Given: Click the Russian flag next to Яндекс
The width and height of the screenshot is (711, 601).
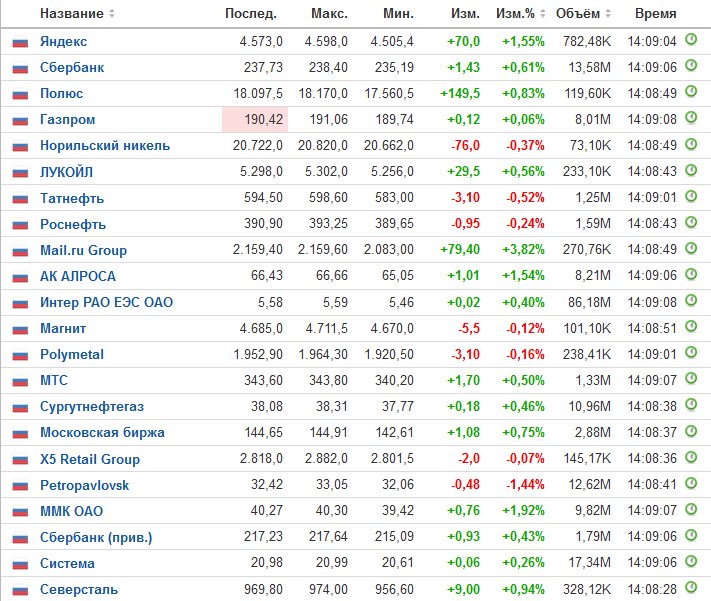Looking at the screenshot, I should tap(20, 43).
